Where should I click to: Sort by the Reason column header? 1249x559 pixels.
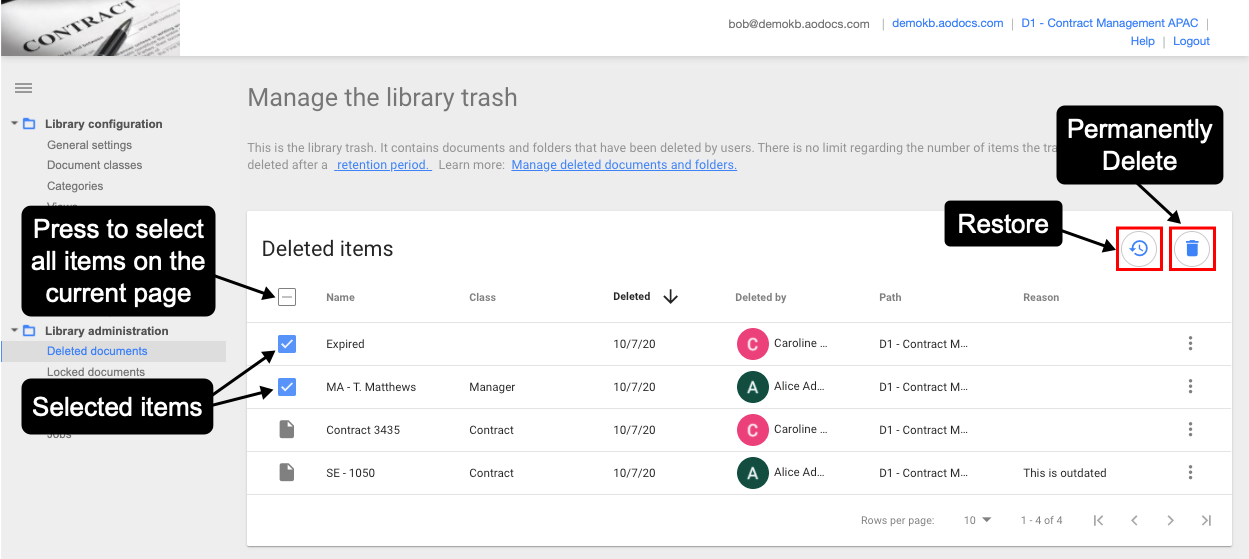[1041, 297]
